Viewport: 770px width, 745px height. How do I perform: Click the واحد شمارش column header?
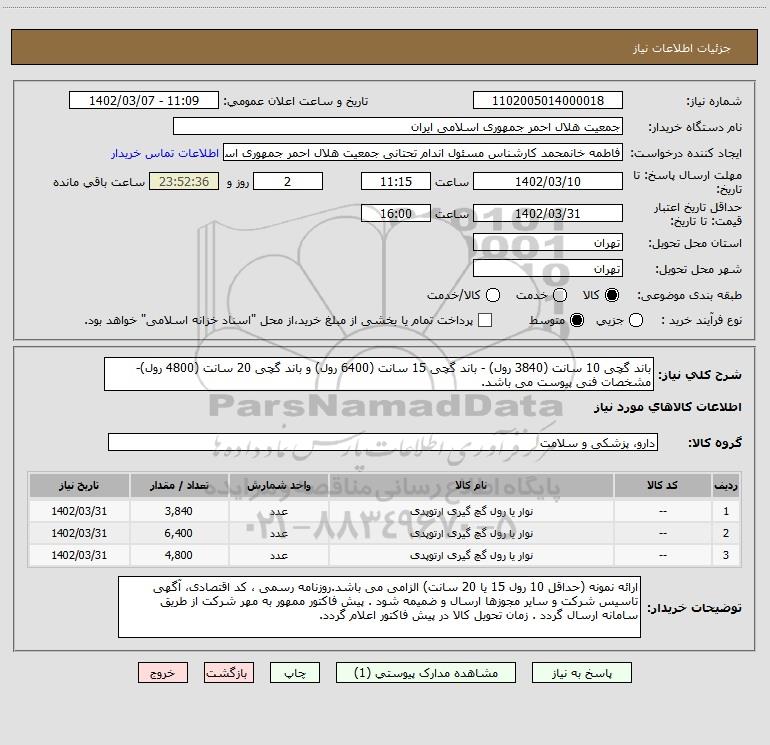click(278, 485)
